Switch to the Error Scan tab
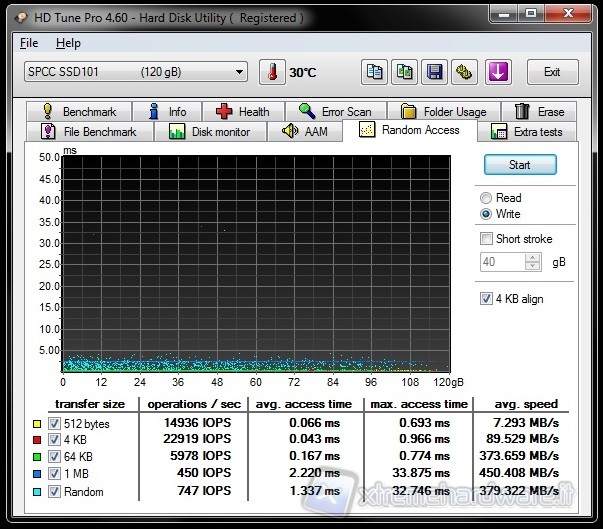This screenshot has width=603, height=529. click(x=334, y=112)
